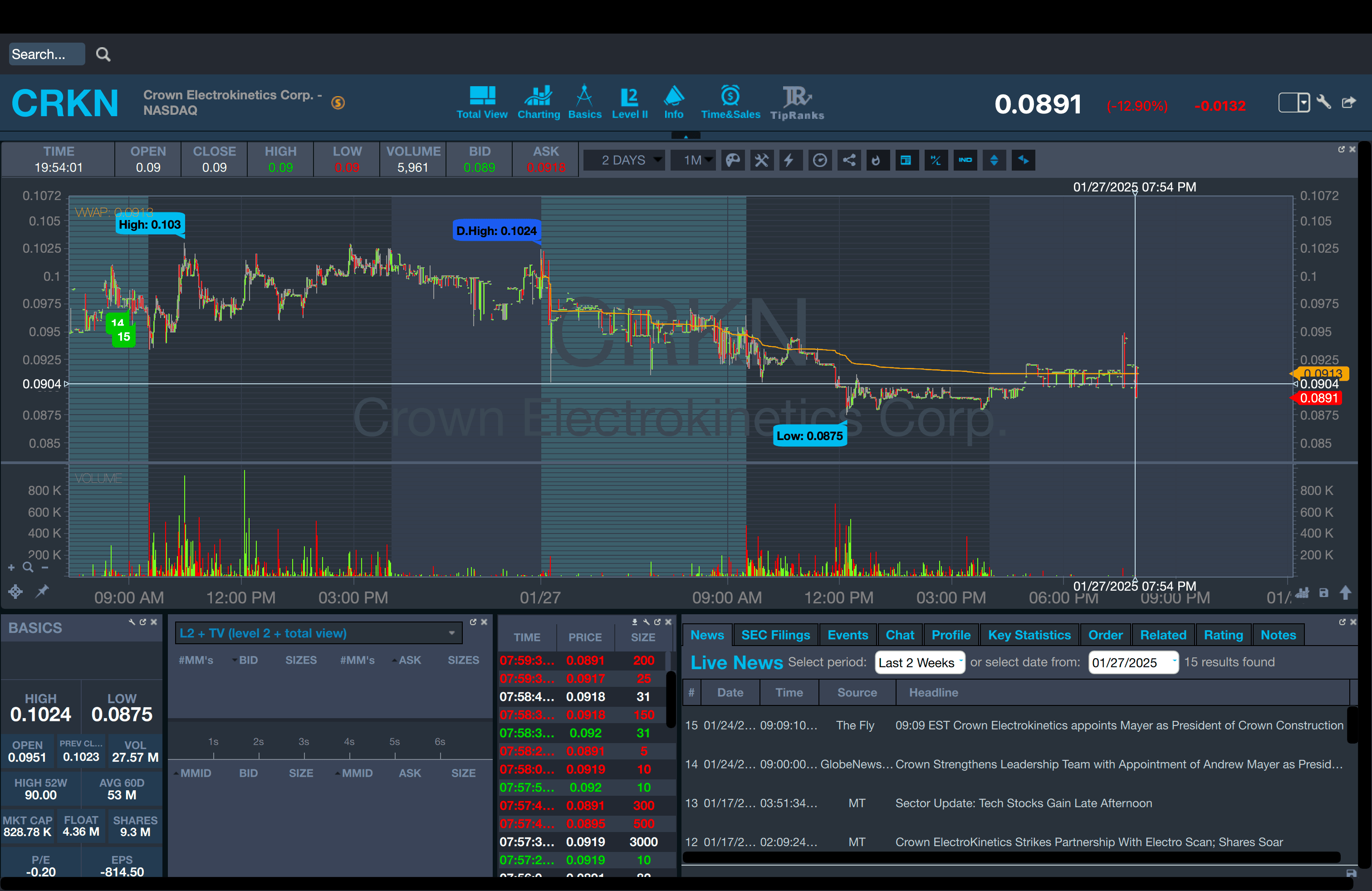Pin the chart with pushpin icon
Viewport: 1372px width, 891px height.
pos(42,591)
